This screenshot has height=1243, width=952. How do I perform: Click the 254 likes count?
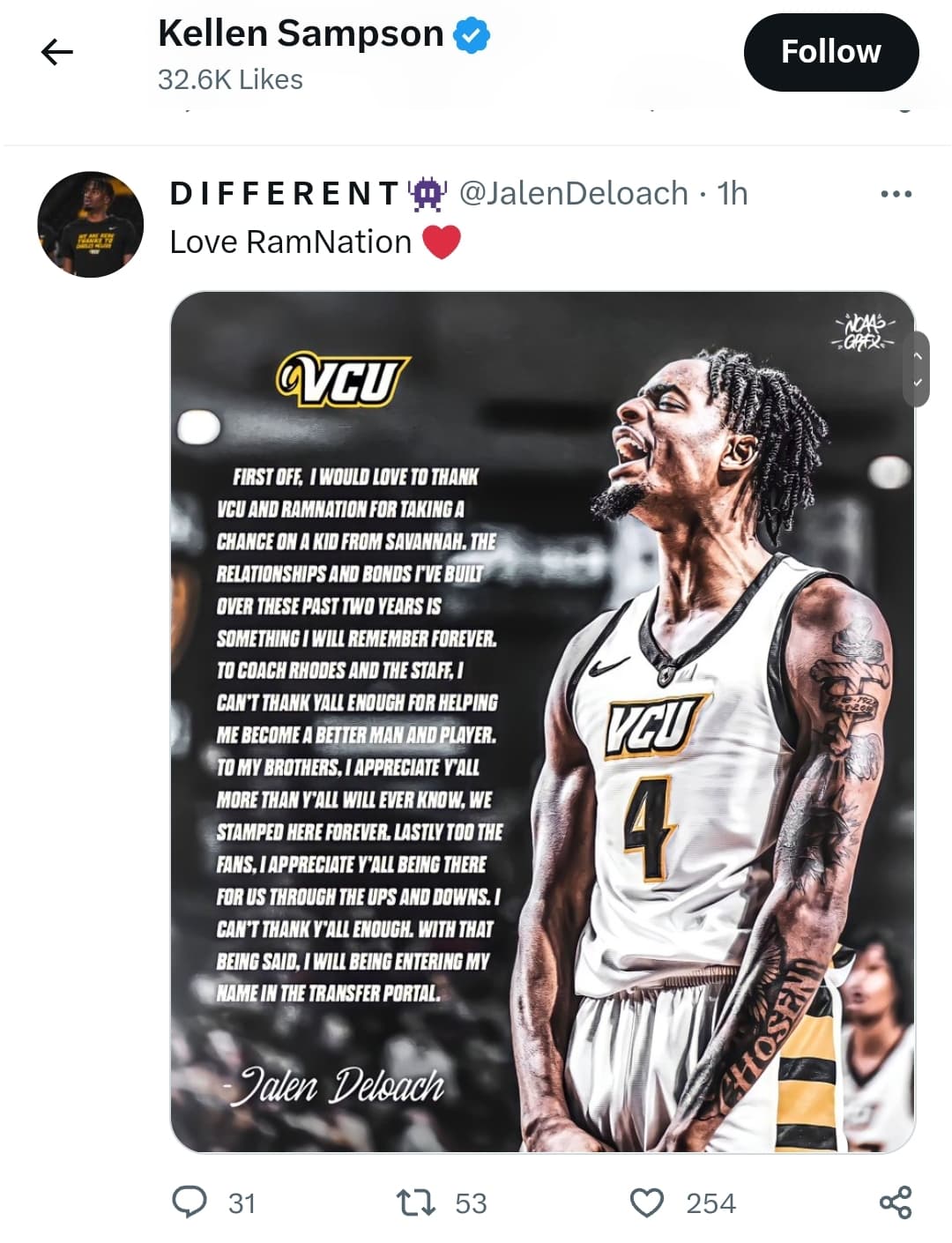tap(710, 1203)
